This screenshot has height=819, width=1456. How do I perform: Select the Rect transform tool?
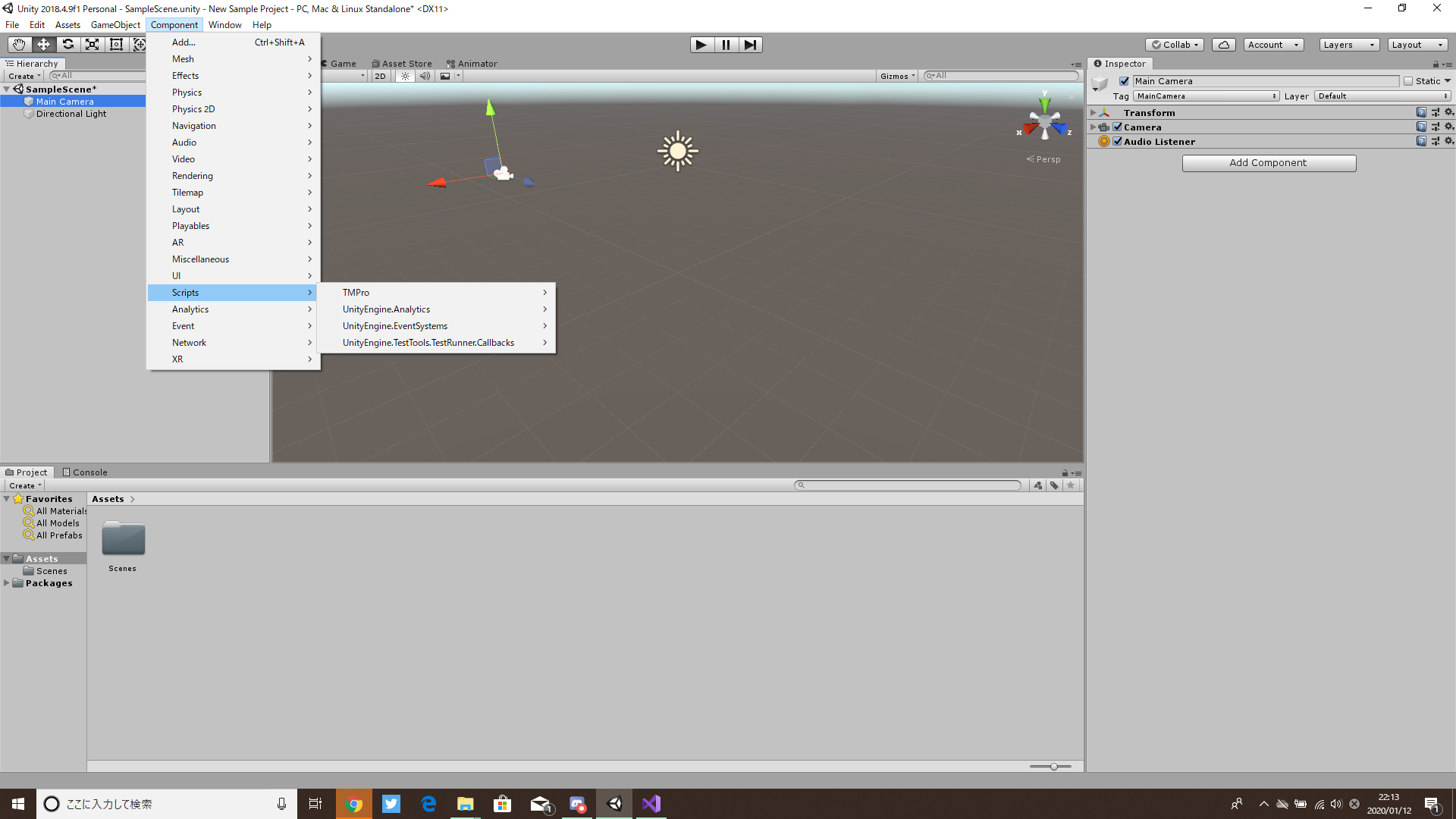click(116, 45)
